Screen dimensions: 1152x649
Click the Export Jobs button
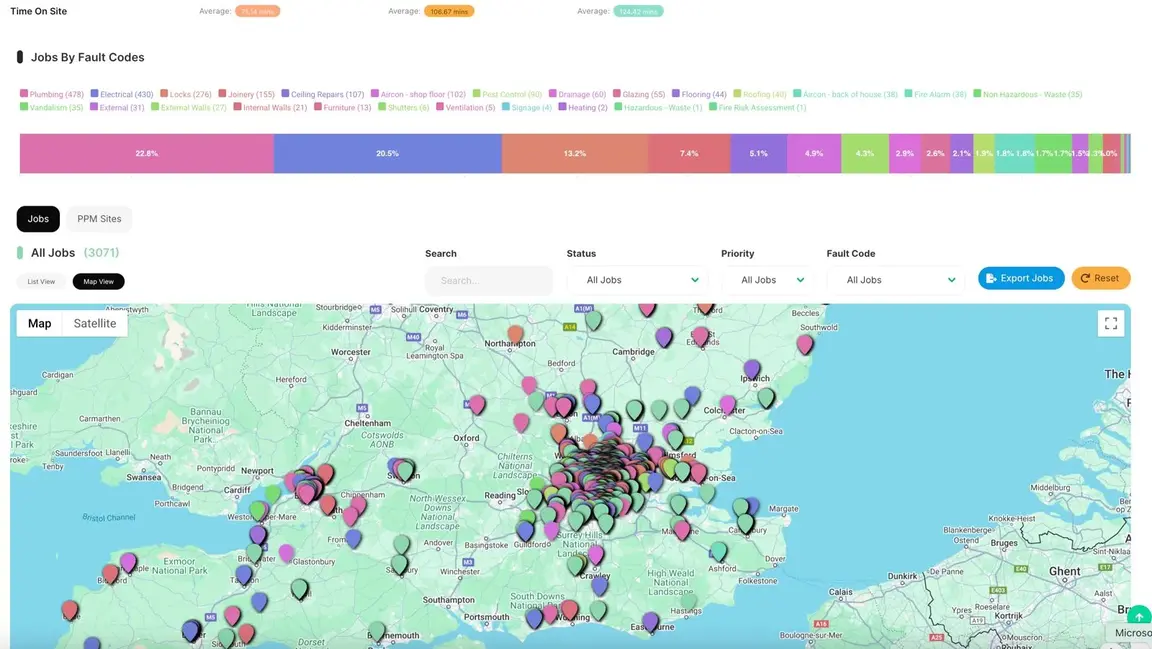(1021, 278)
